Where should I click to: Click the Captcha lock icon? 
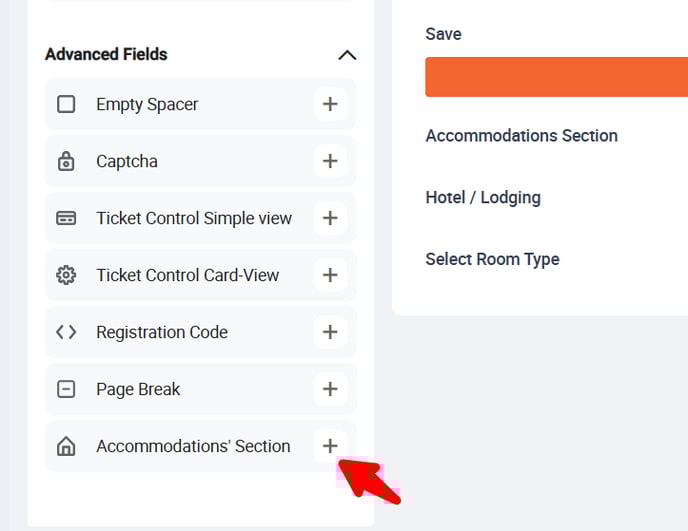click(66, 161)
